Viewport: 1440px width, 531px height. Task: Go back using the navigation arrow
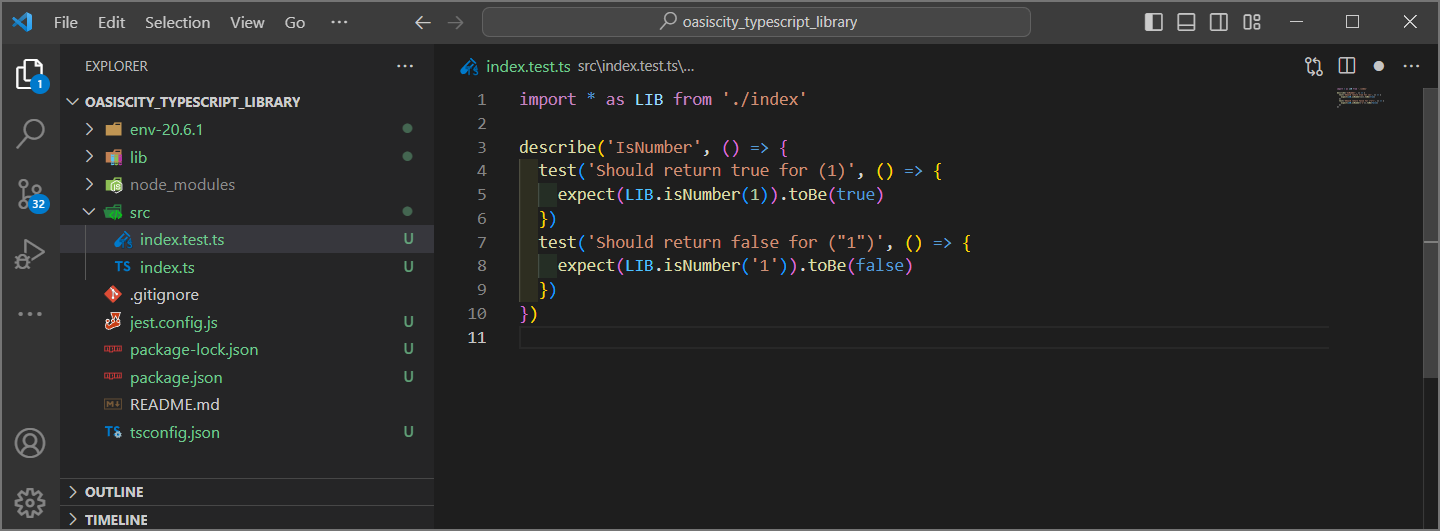(x=423, y=22)
